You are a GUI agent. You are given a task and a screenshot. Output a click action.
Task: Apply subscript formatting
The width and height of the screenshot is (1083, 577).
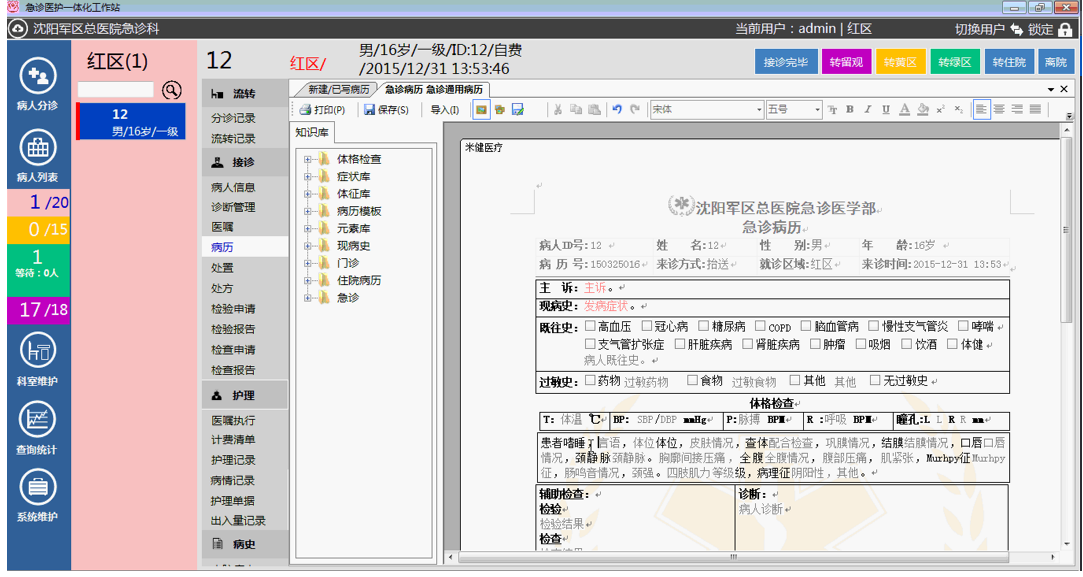tap(959, 109)
